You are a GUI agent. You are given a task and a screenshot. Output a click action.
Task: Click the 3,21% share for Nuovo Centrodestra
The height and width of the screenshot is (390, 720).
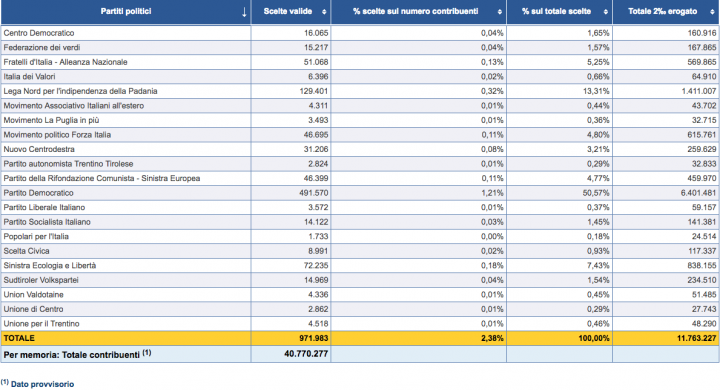point(598,149)
